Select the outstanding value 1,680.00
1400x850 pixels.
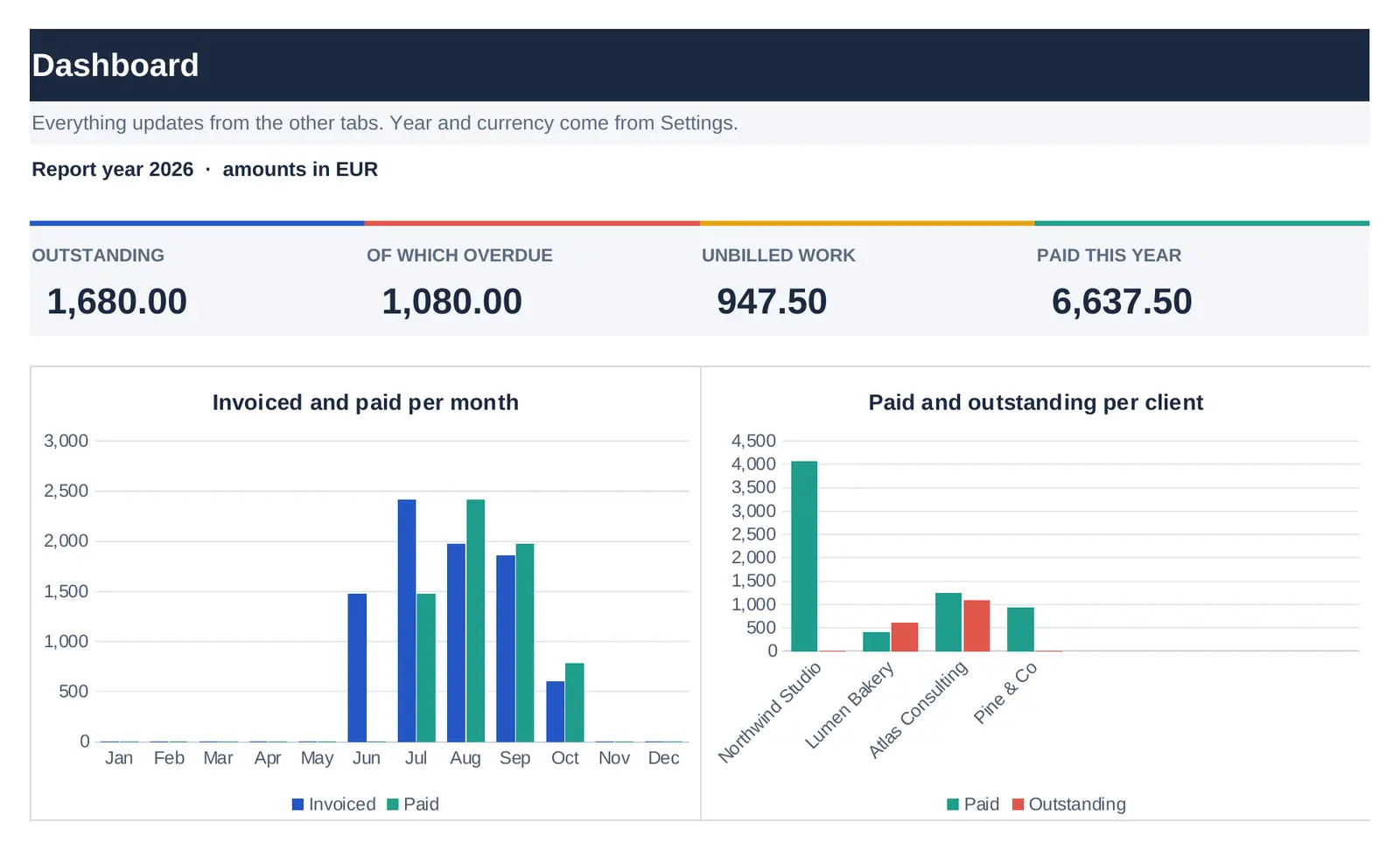pyautogui.click(x=117, y=302)
